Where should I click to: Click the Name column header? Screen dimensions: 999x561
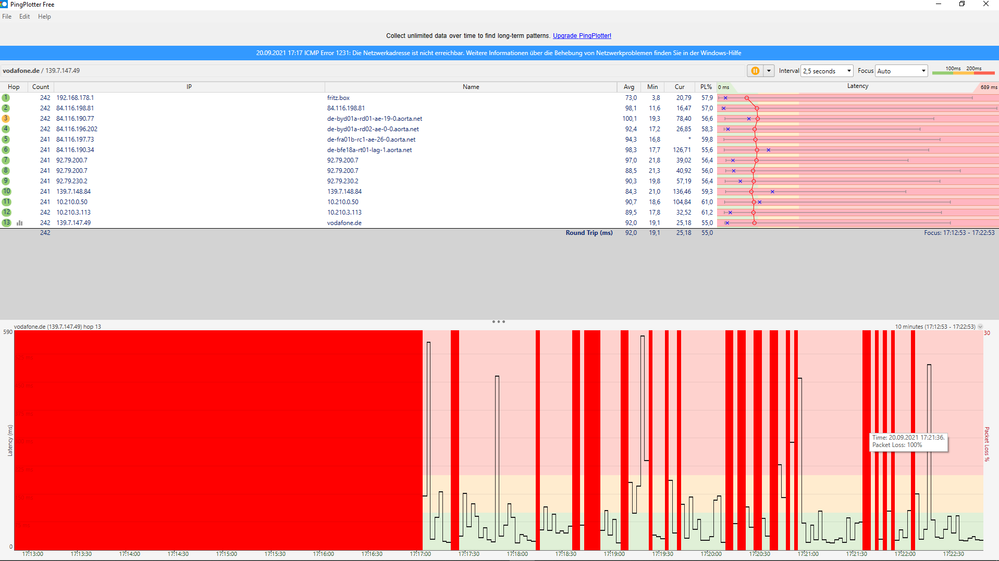tap(471, 87)
